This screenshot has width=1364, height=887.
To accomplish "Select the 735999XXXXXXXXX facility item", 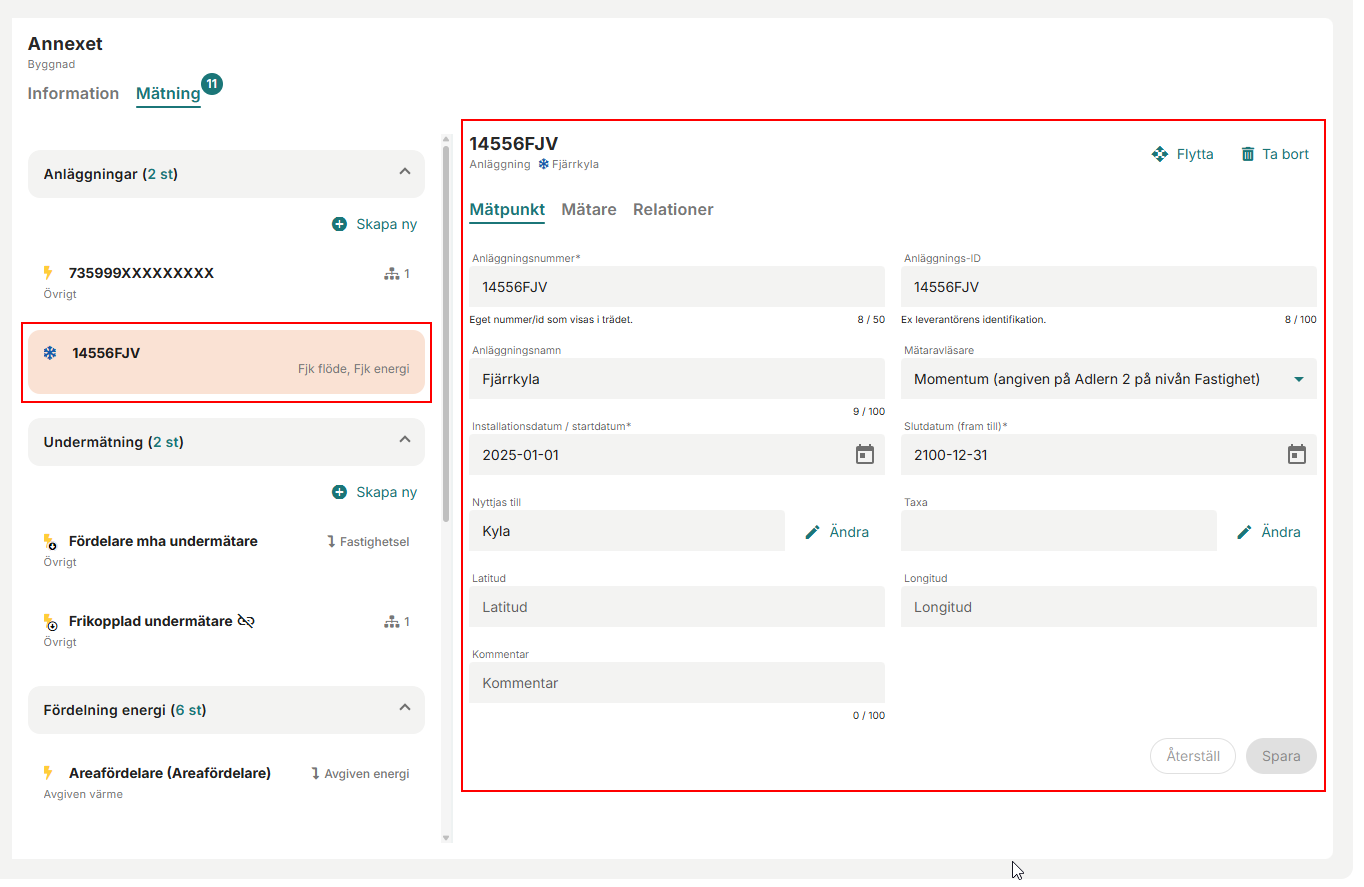I will pos(141,274).
